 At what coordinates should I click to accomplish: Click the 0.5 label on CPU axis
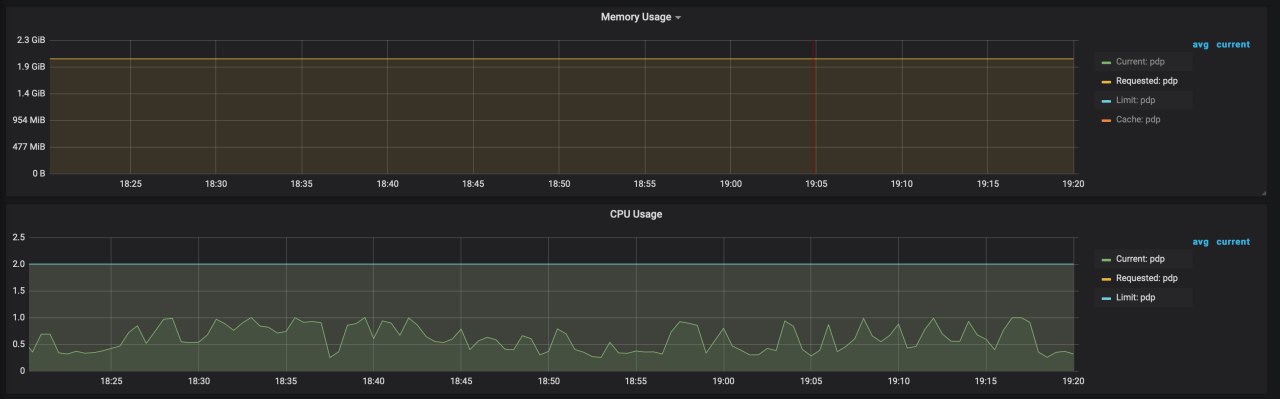point(18,344)
